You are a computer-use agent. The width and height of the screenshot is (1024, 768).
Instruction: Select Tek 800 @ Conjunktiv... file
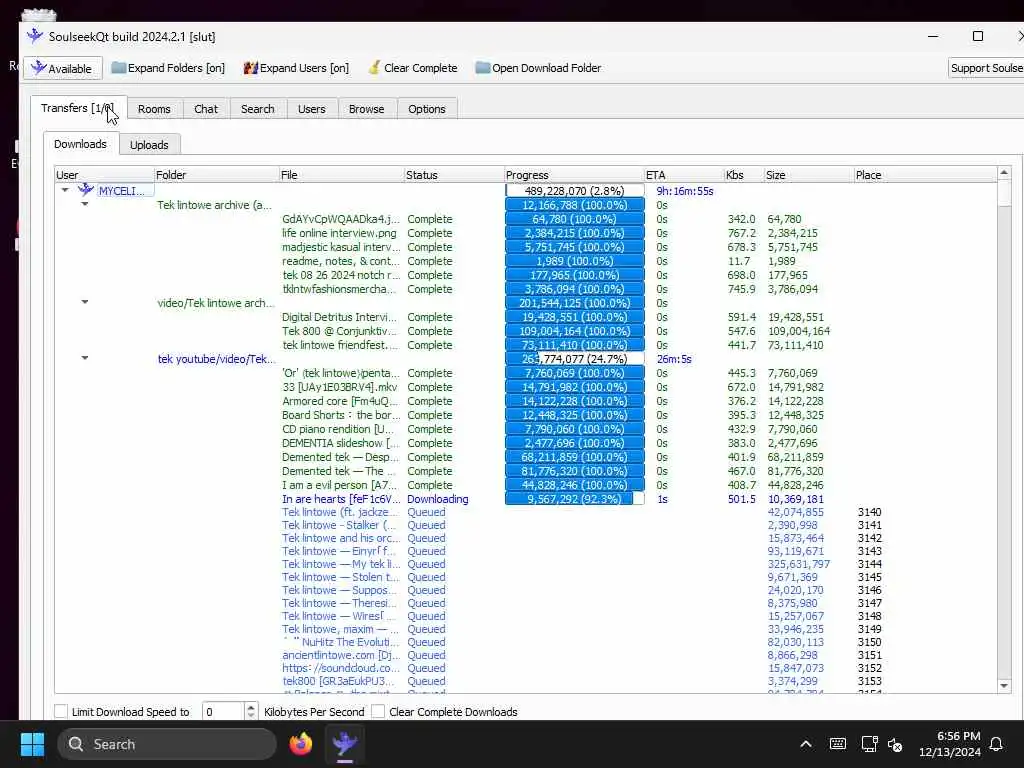340,331
